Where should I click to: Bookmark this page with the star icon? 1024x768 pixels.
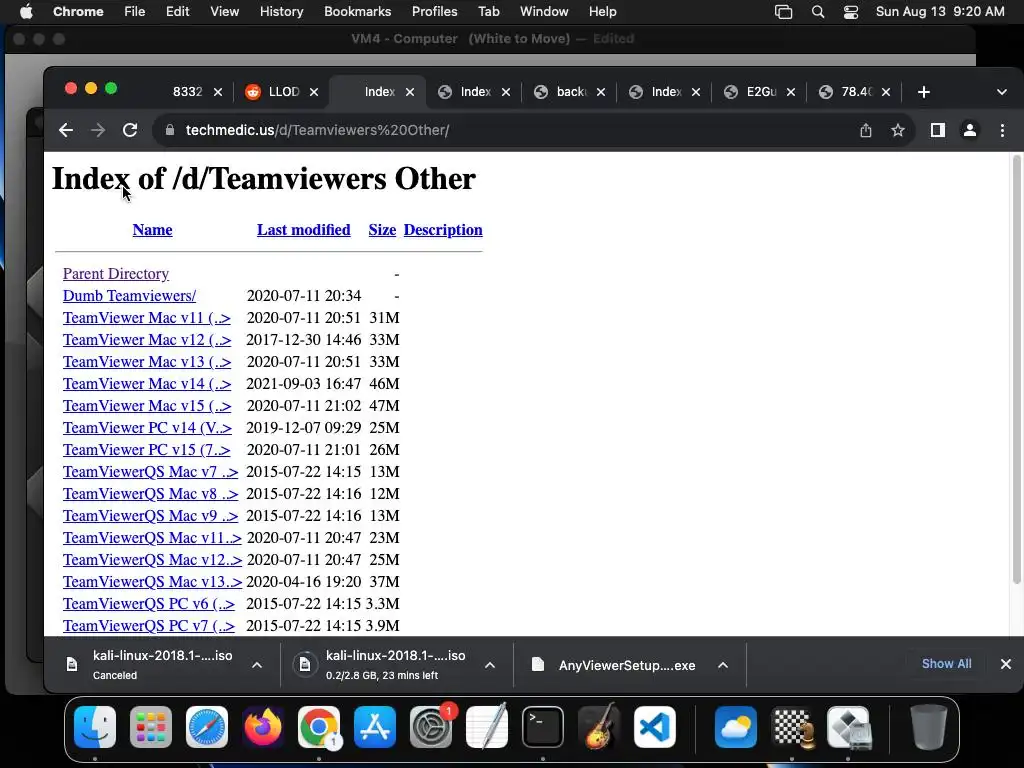click(898, 130)
